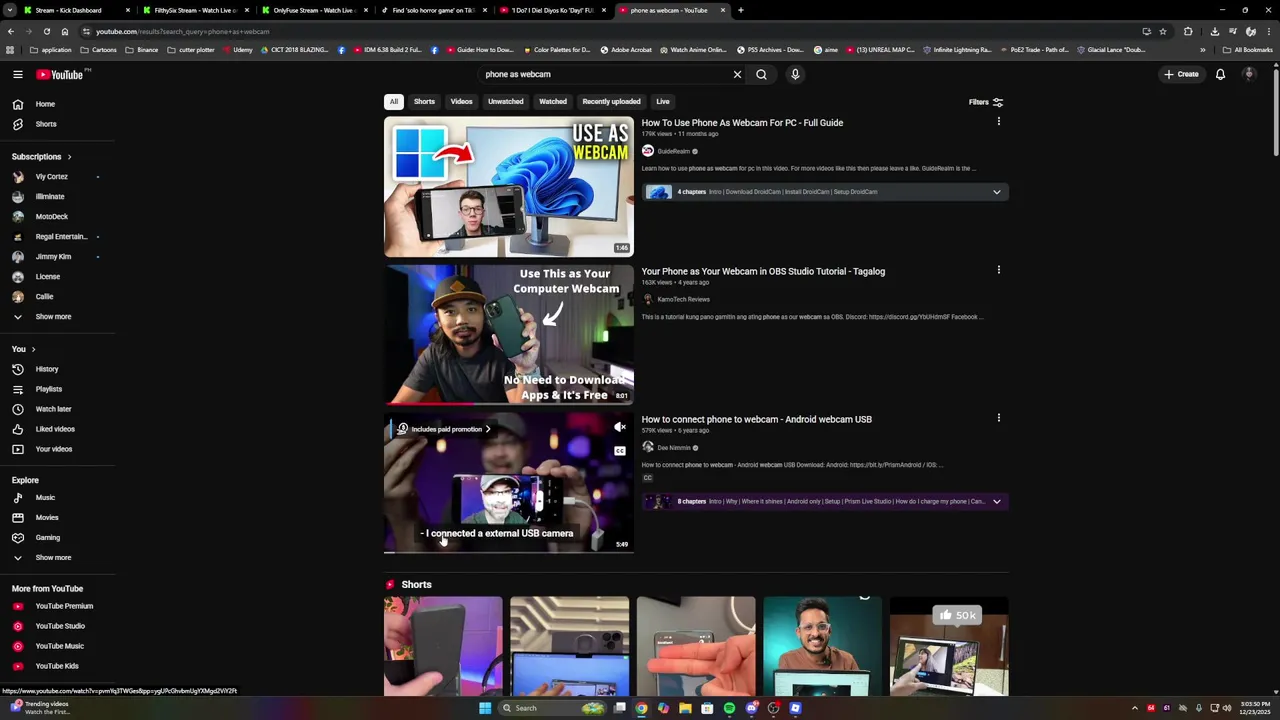The image size is (1280, 720).
Task: Open 'Includes paid promotion' notice
Action: (x=445, y=429)
